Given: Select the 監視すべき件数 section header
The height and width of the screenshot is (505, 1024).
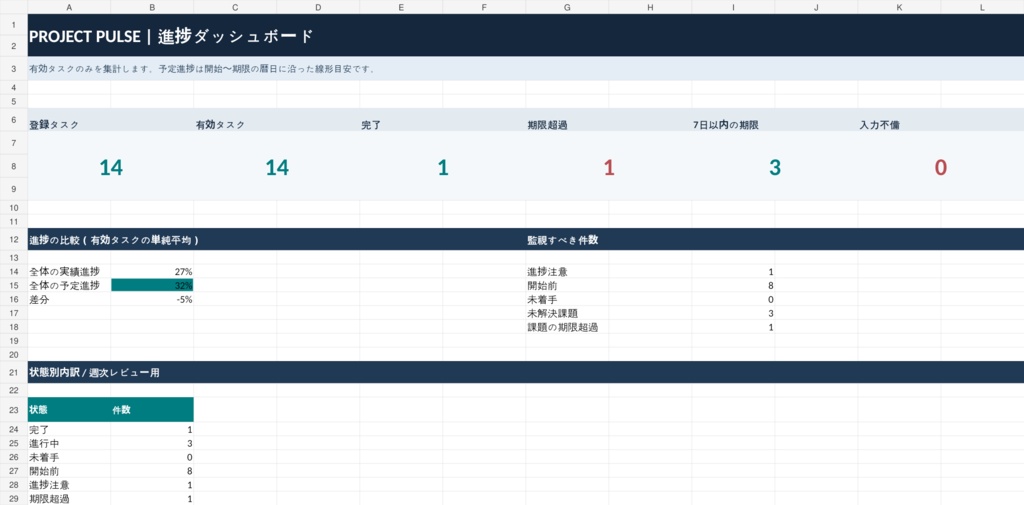Looking at the screenshot, I should point(562,240).
